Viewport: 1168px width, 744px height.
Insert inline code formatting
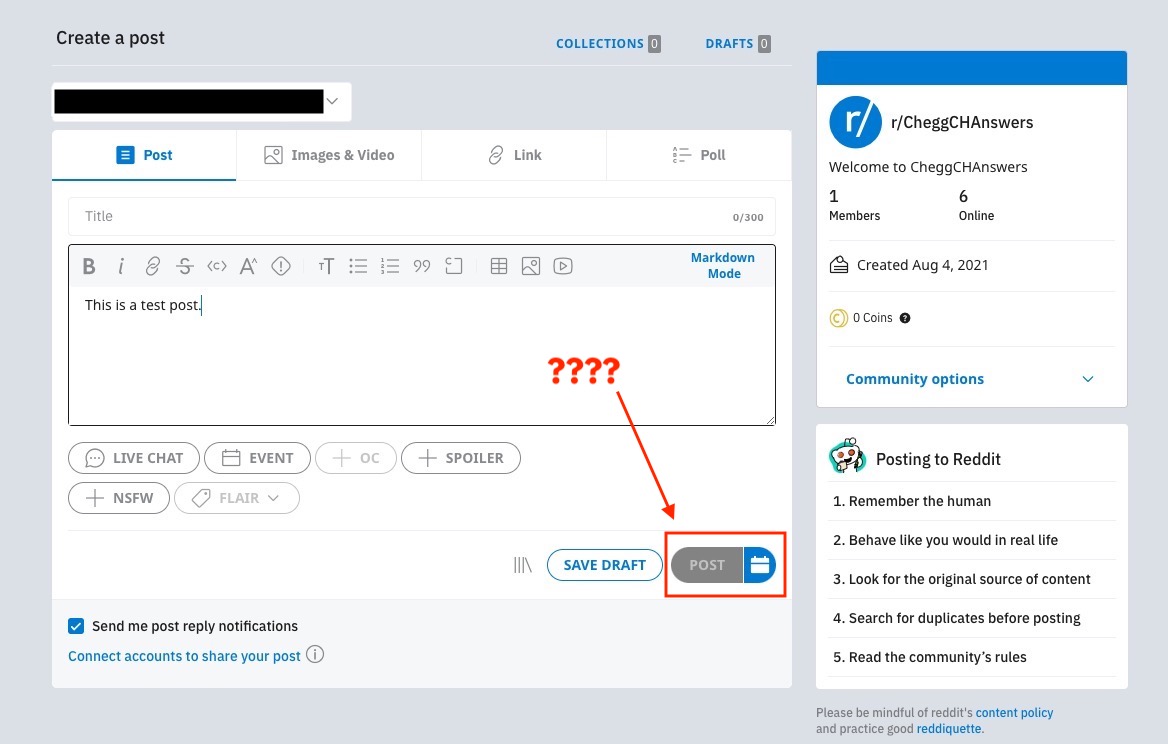(217, 266)
